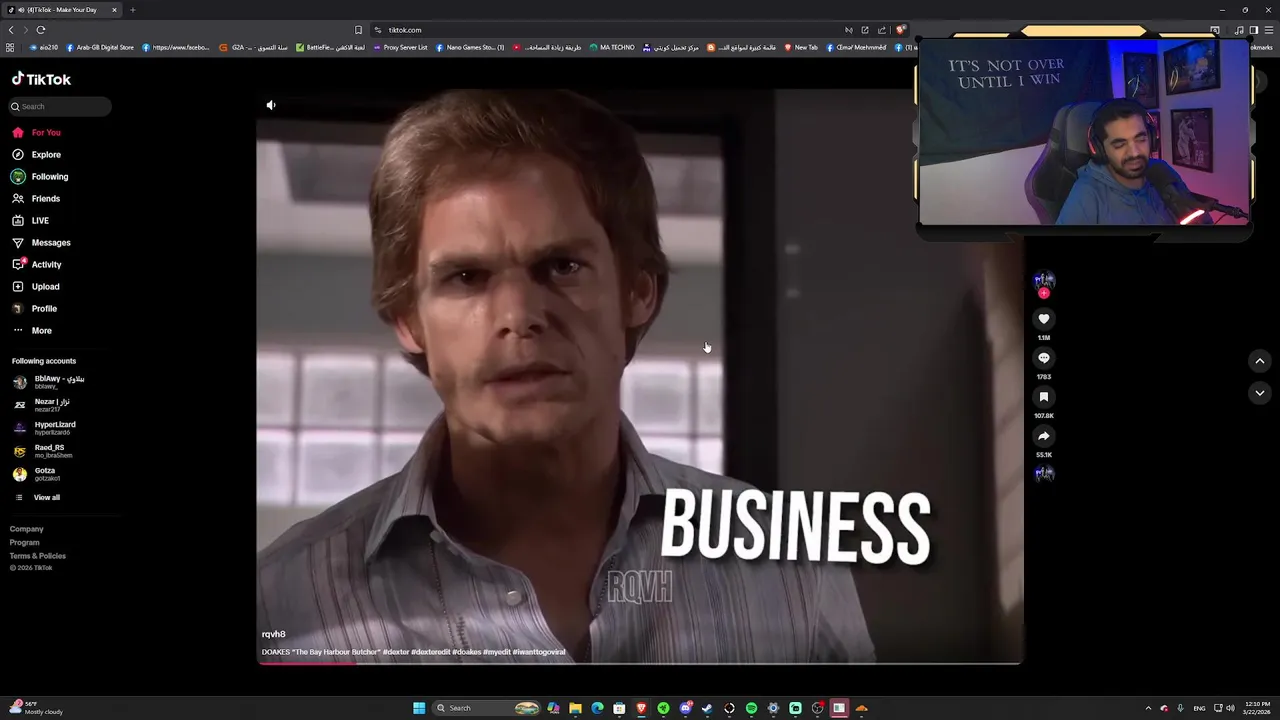
Task: Open the New Tab bookmark
Action: pyautogui.click(x=801, y=47)
